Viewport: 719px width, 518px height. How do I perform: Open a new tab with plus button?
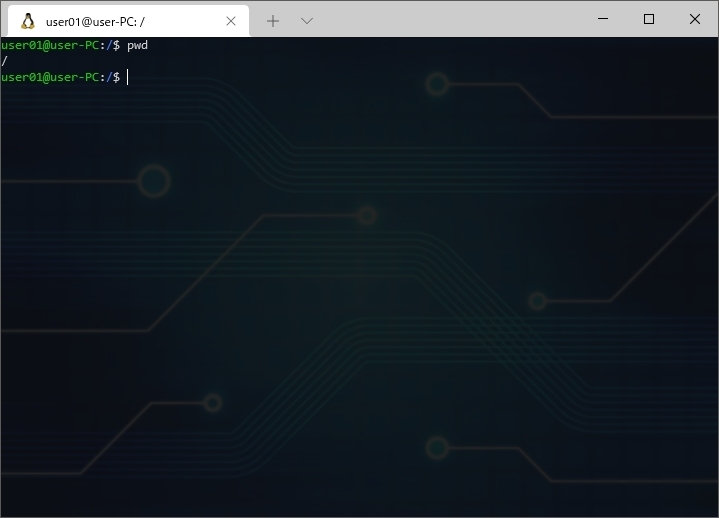coord(273,20)
